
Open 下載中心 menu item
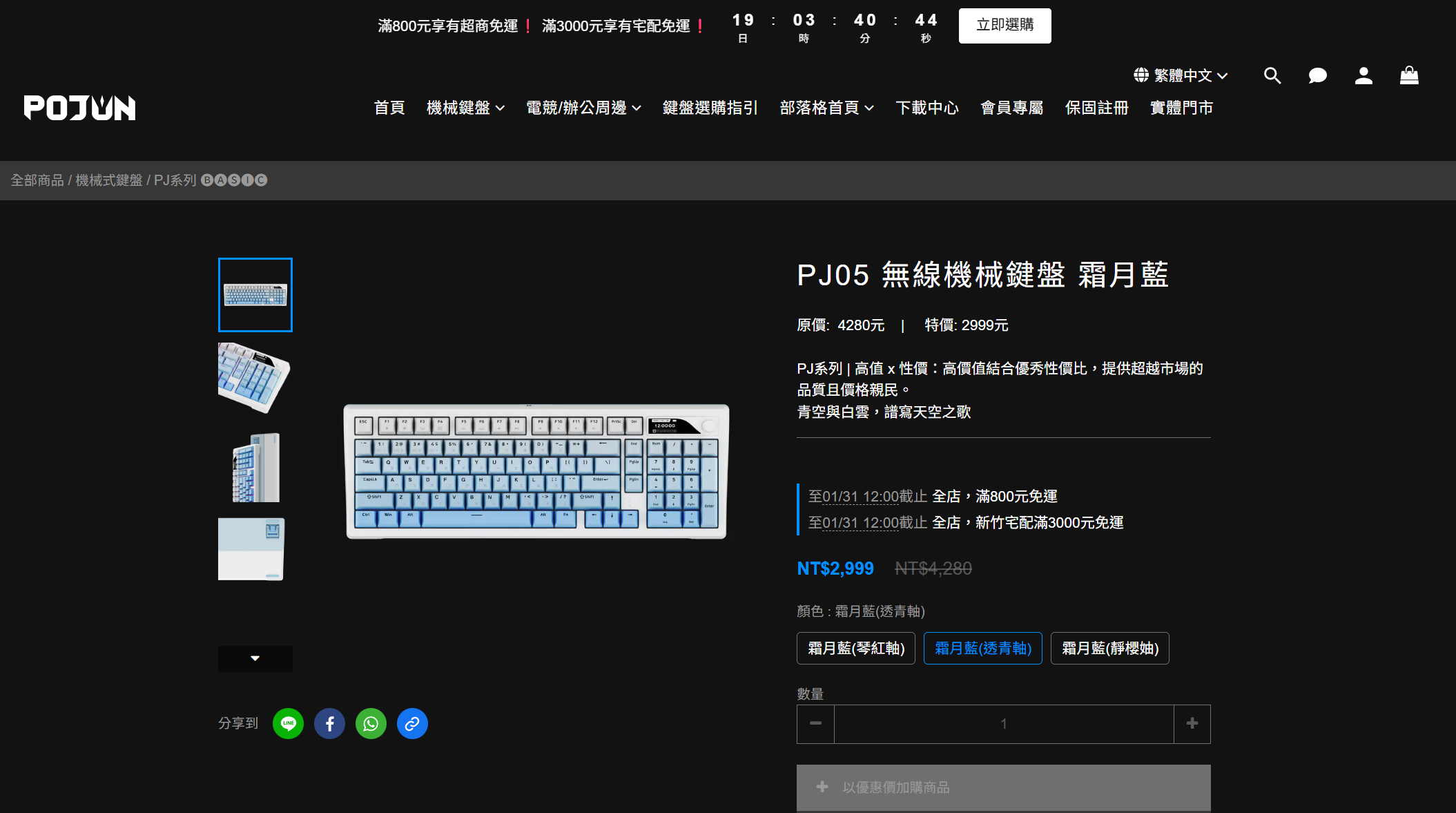coord(927,108)
